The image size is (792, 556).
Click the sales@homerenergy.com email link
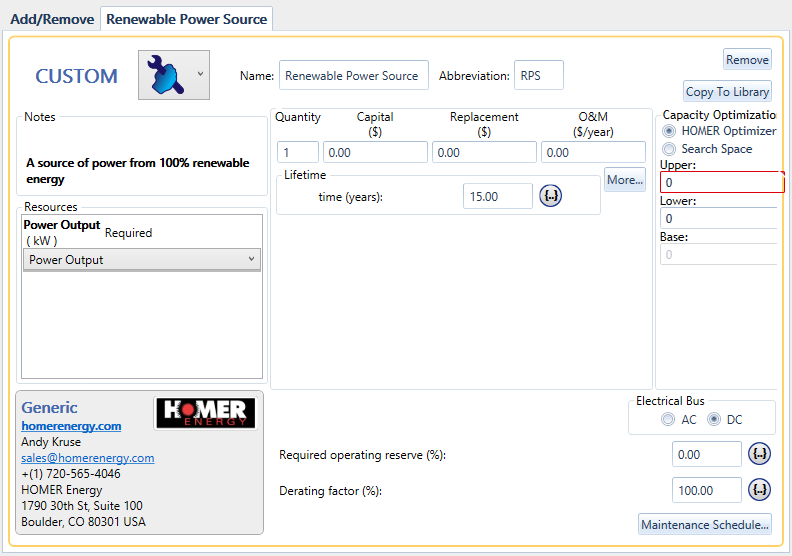(88, 458)
